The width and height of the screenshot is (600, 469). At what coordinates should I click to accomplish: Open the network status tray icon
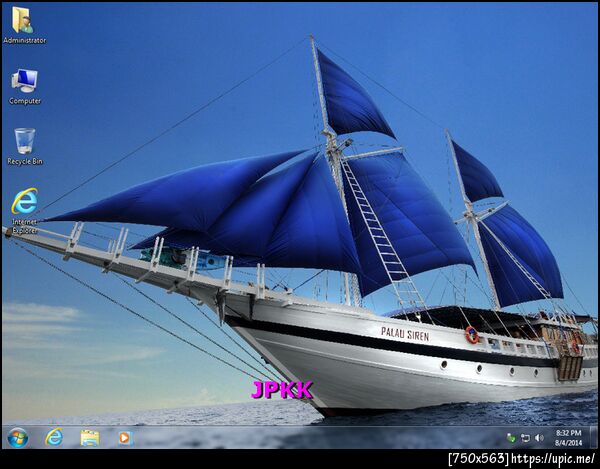[525, 438]
